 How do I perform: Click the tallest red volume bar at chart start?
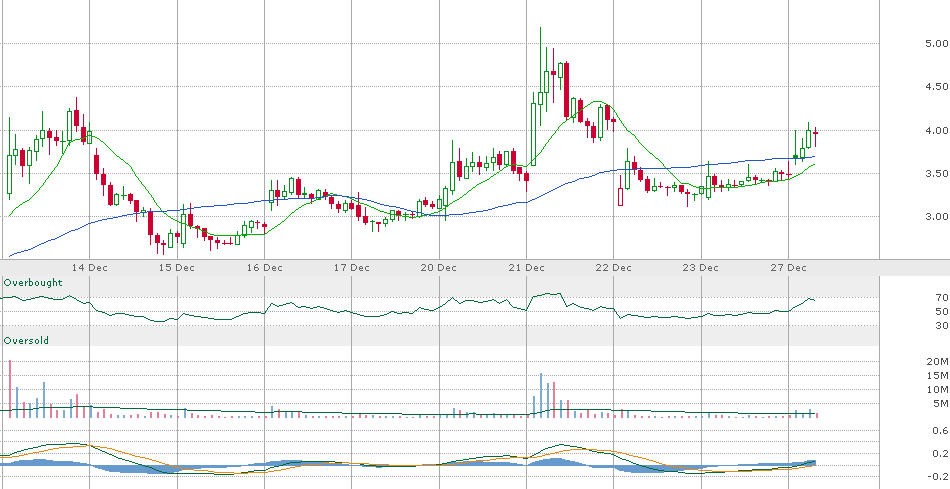pyautogui.click(x=10, y=389)
